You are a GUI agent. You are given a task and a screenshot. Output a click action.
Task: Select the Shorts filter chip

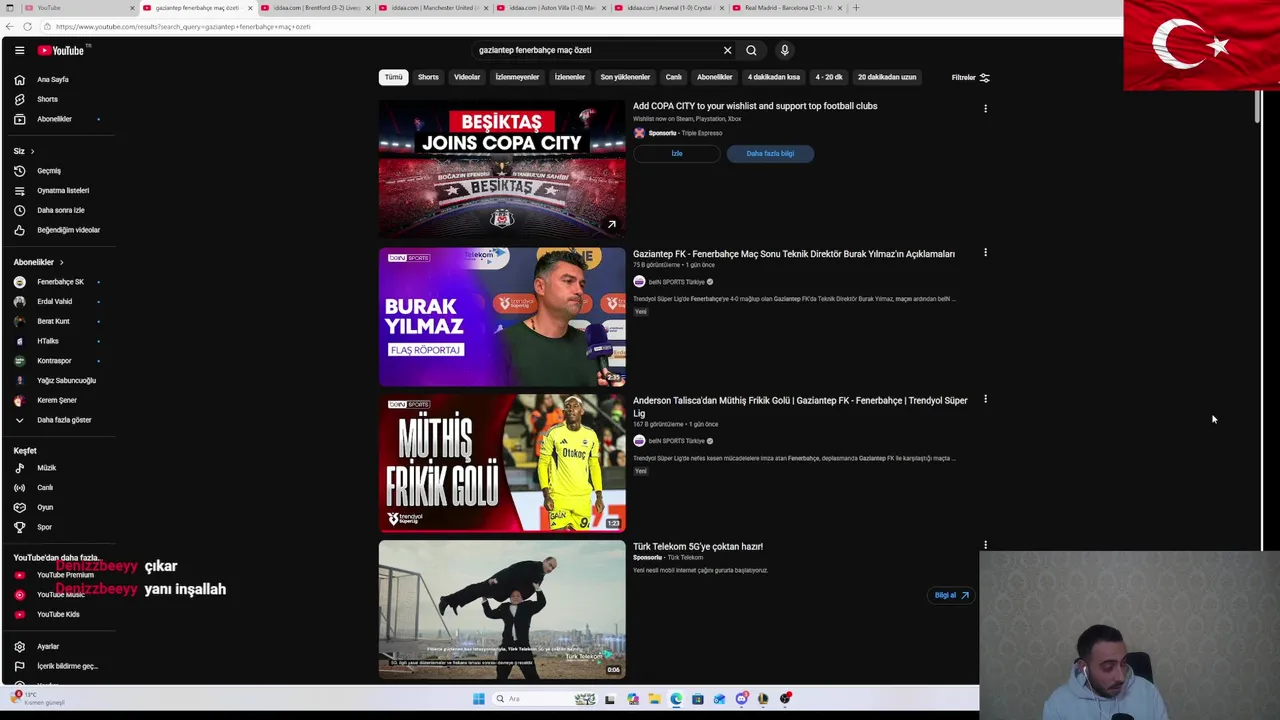pos(428,77)
